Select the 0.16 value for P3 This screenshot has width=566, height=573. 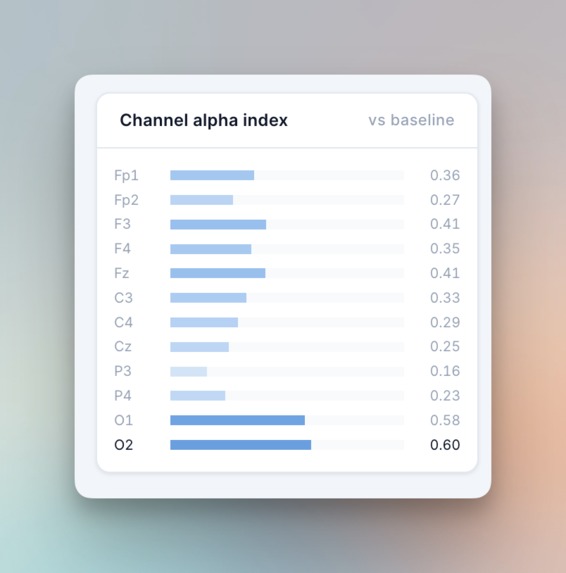coord(445,371)
